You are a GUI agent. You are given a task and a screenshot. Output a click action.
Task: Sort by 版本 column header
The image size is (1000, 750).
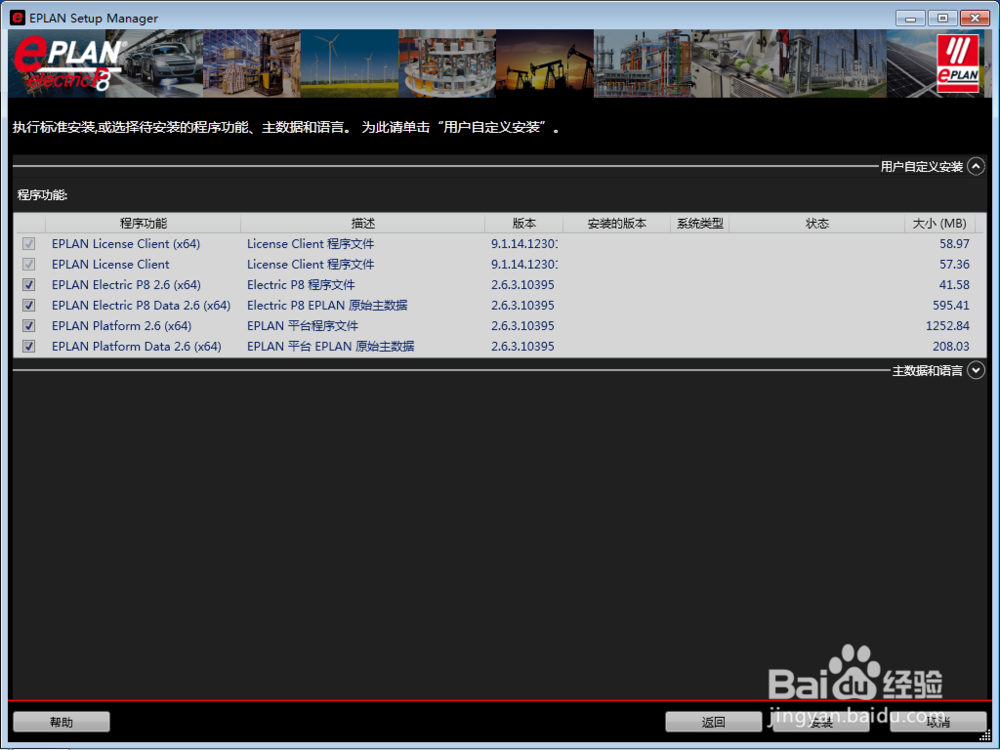(x=524, y=223)
